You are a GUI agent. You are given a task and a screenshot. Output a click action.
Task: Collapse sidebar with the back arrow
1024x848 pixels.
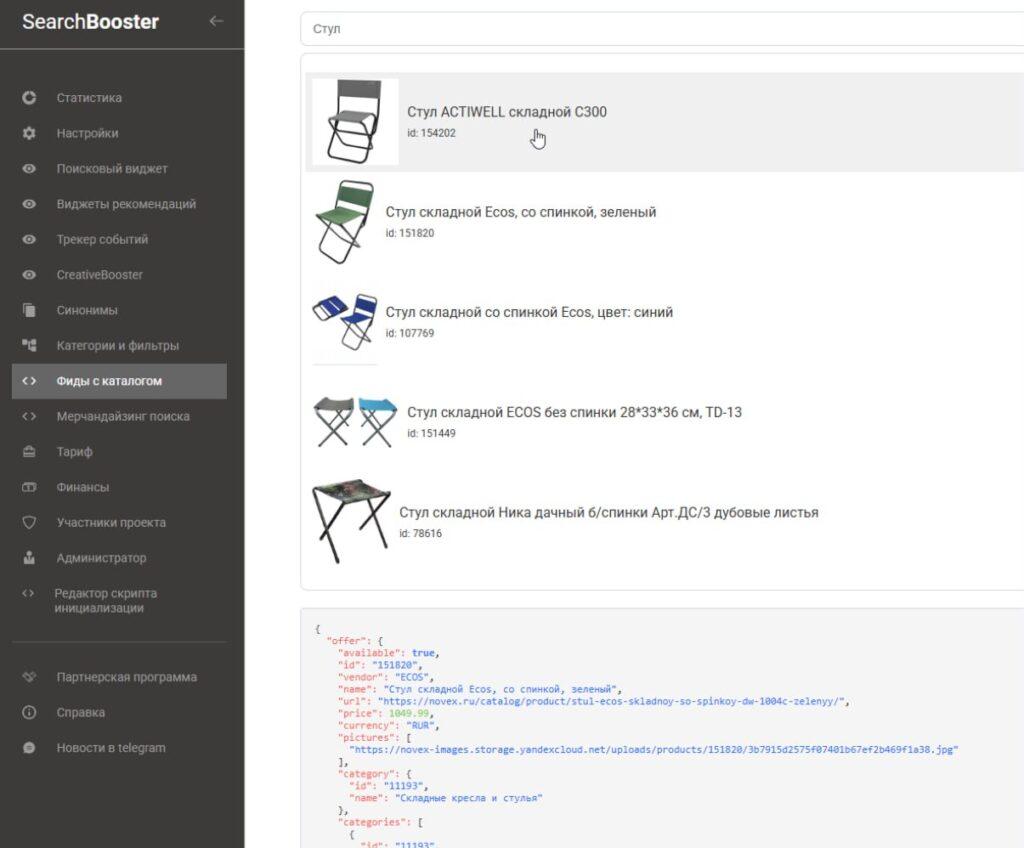click(x=216, y=21)
